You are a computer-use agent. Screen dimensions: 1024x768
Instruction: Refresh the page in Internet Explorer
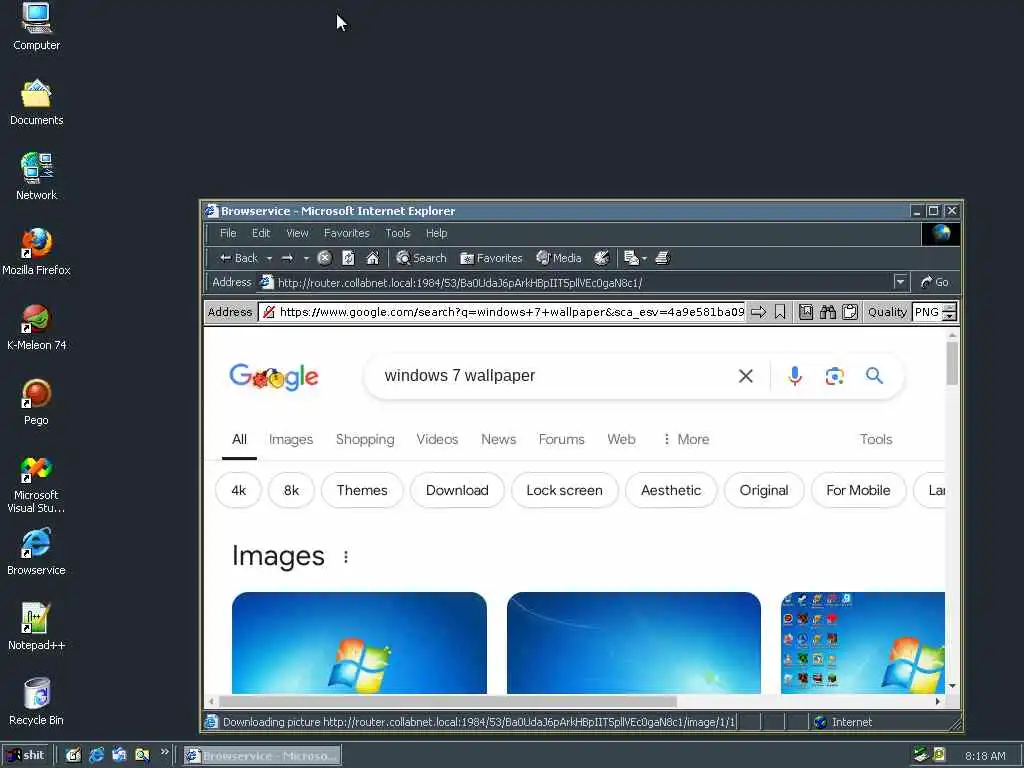(348, 258)
